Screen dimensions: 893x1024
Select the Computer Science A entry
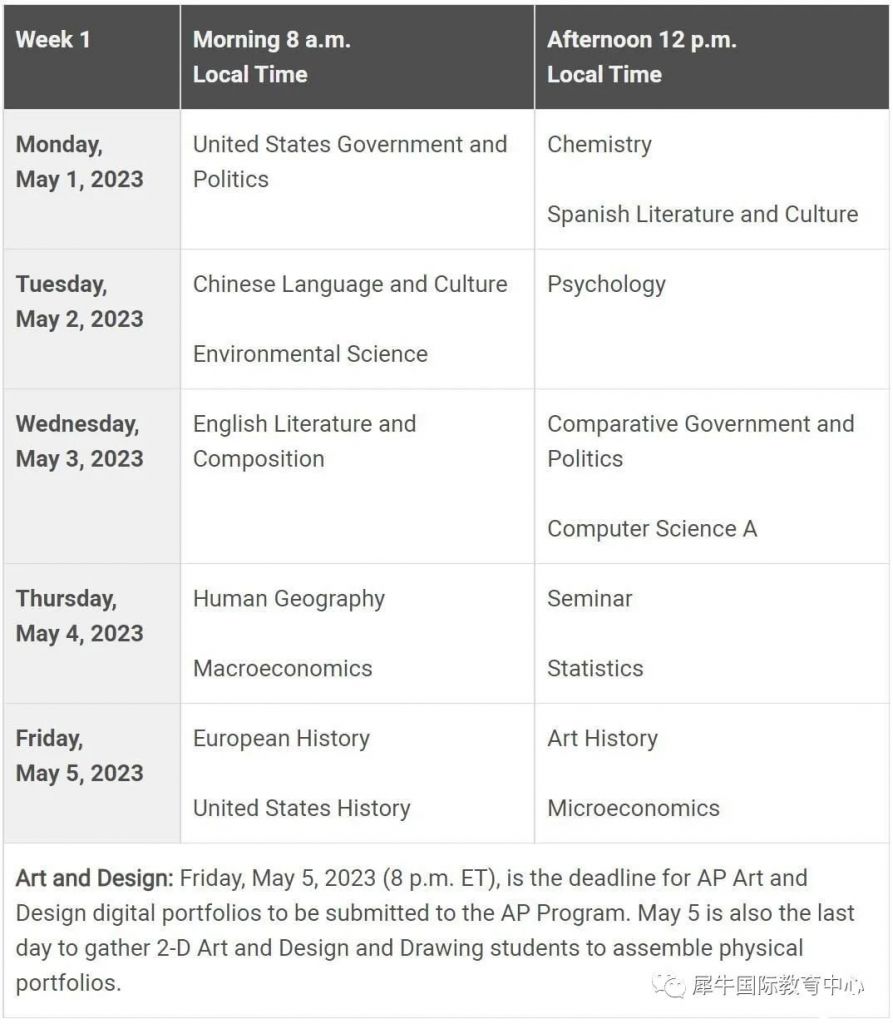(652, 529)
